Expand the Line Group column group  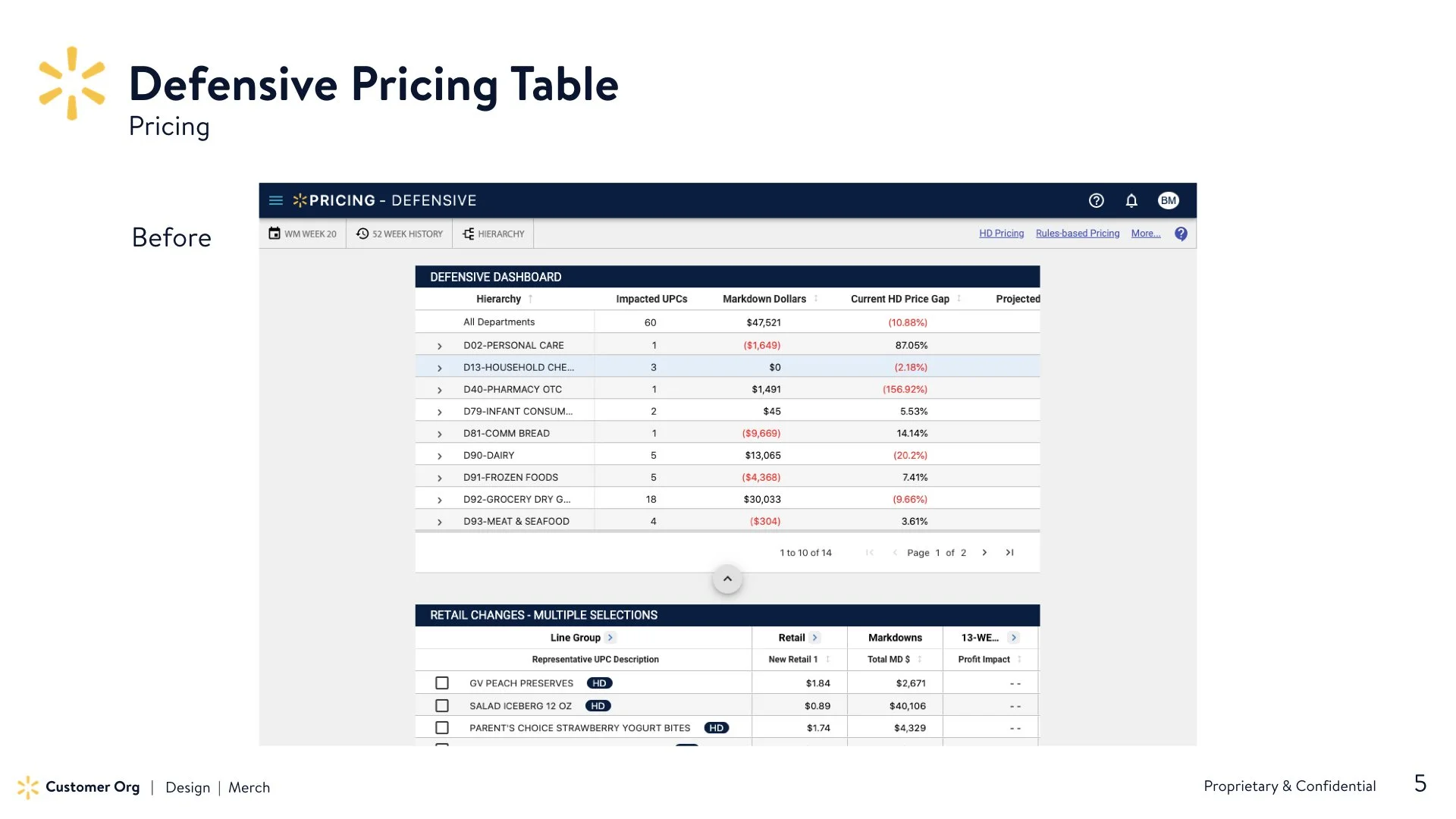pyautogui.click(x=610, y=638)
